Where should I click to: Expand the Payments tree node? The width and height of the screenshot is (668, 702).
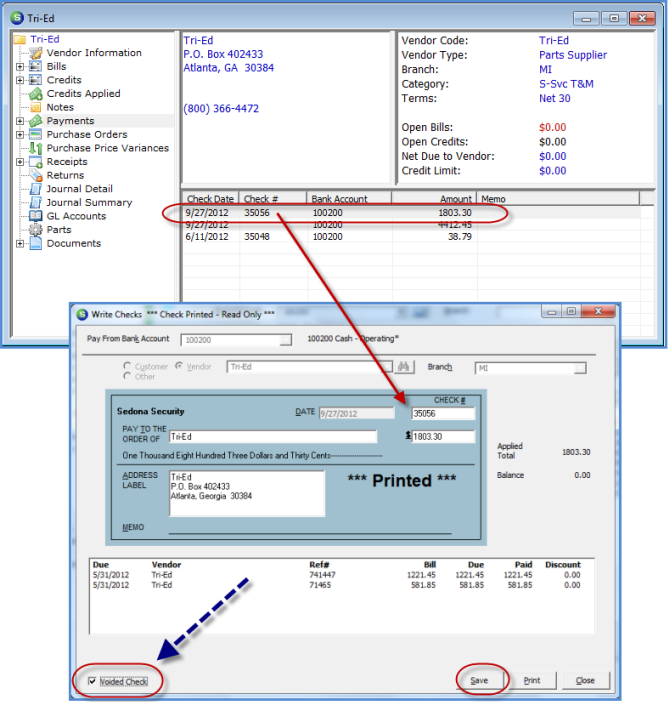pyautogui.click(x=20, y=121)
